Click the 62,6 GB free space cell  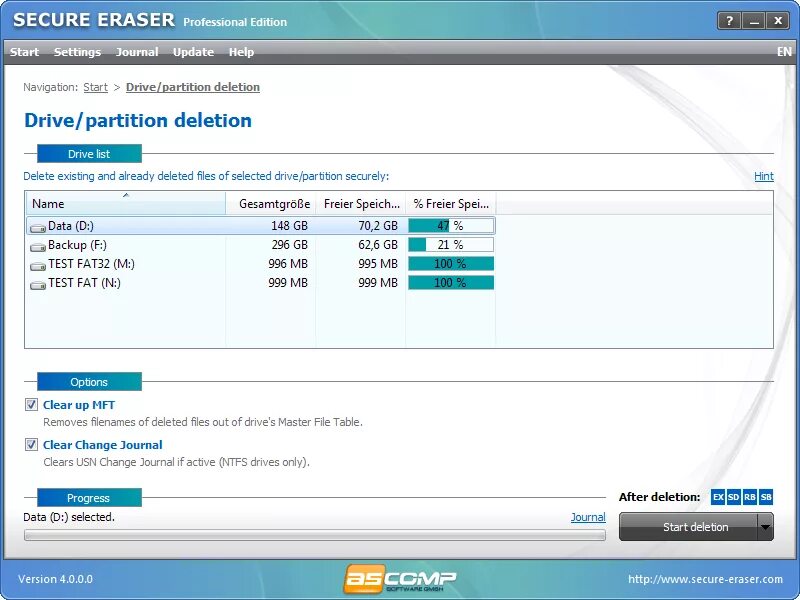pos(378,245)
